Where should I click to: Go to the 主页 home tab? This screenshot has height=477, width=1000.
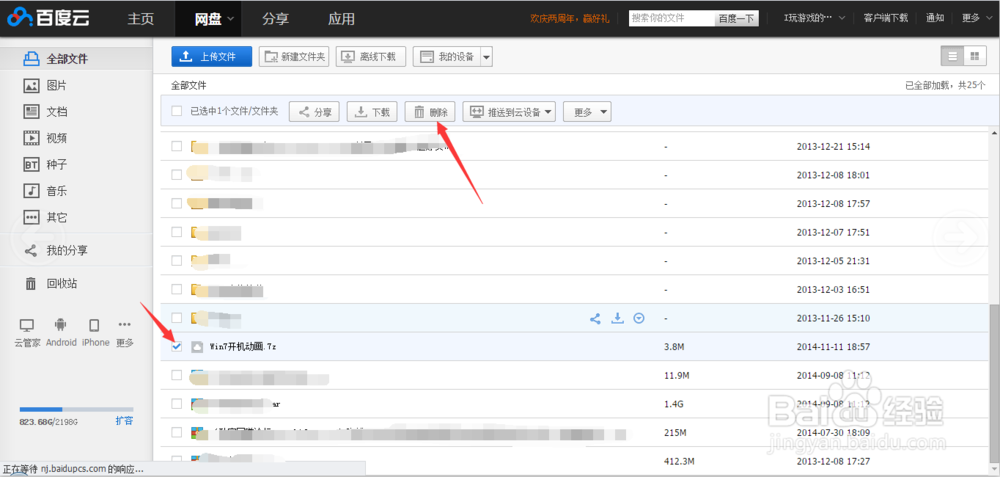point(141,18)
